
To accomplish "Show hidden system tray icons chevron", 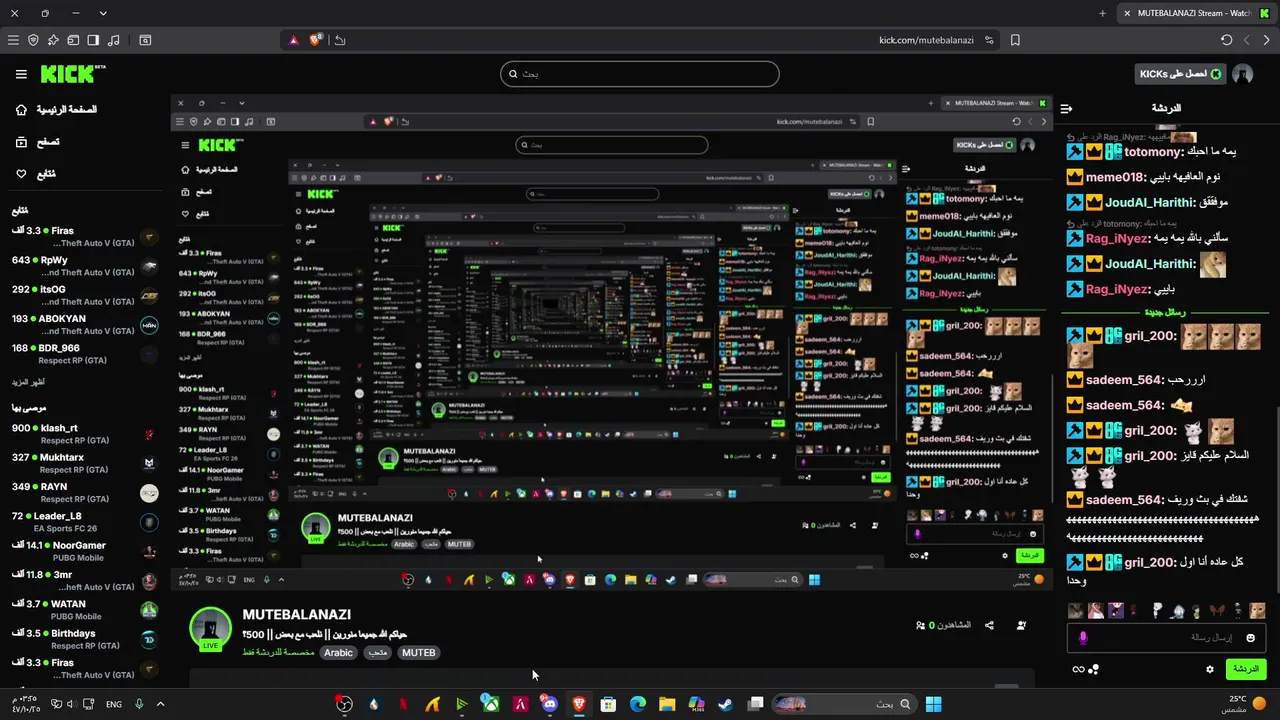I will 160,704.
